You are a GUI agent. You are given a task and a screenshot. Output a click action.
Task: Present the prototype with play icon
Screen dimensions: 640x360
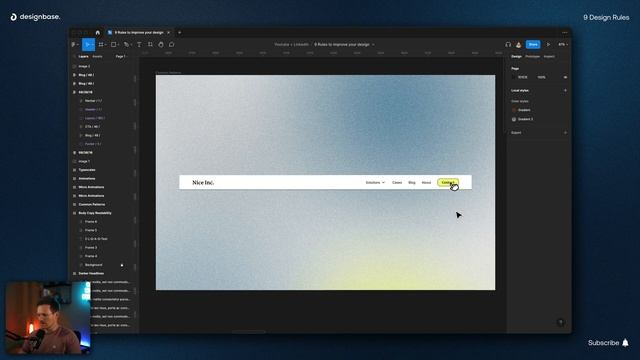tap(548, 44)
